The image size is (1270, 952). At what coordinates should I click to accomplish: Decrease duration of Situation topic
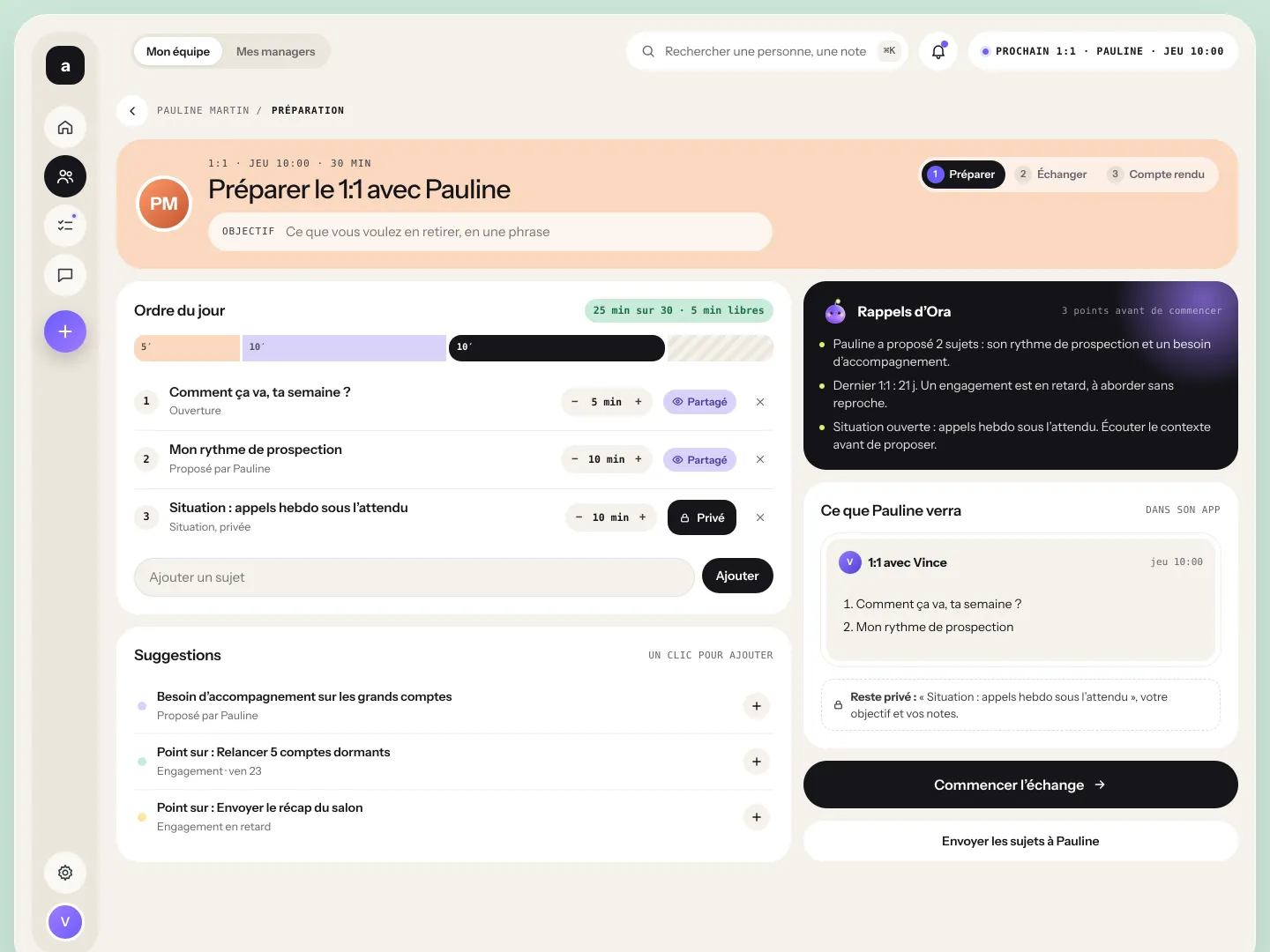point(579,517)
